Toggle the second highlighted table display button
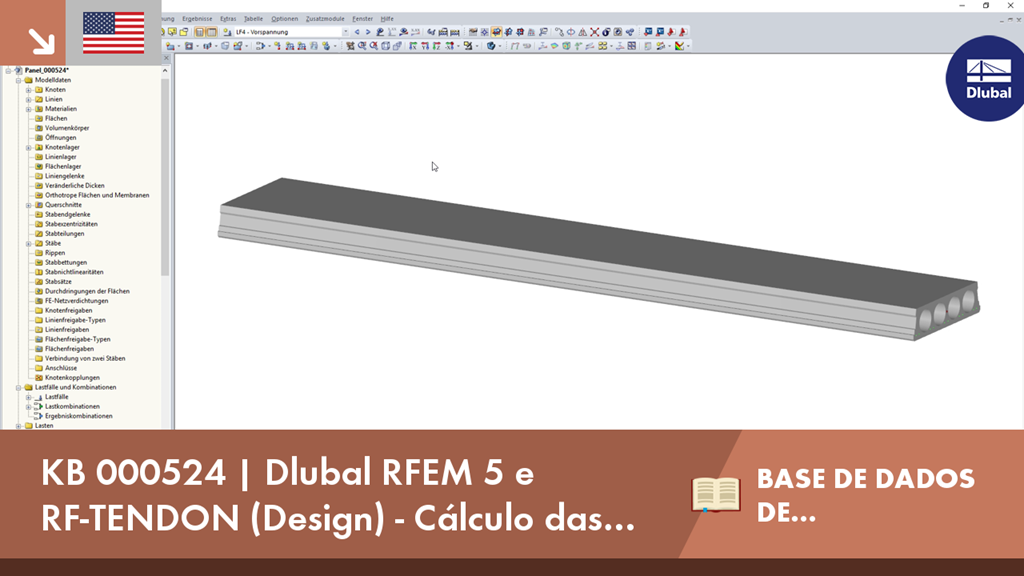1024x576 pixels. pos(212,32)
